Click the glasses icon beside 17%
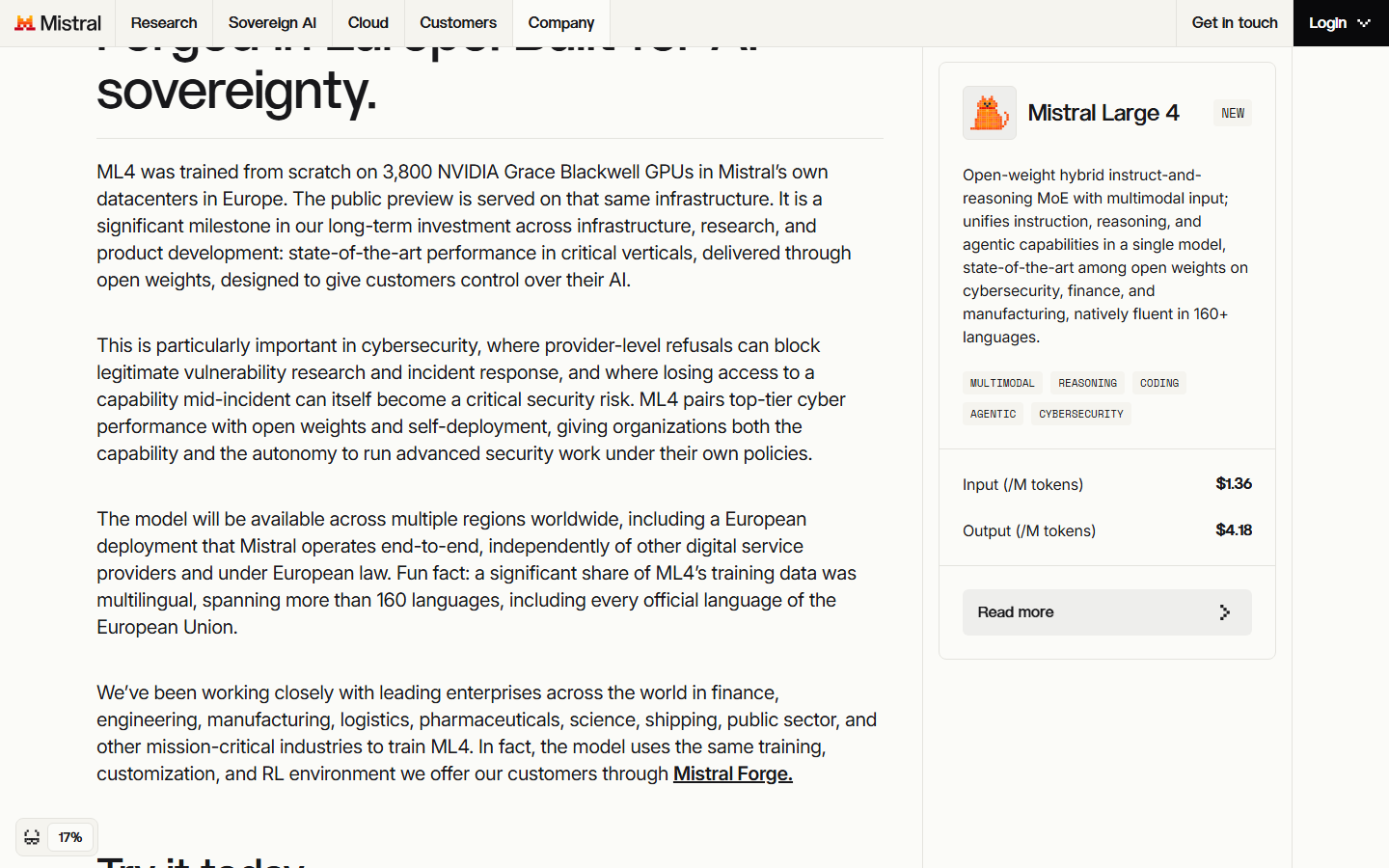This screenshot has height=868, width=1389. pyautogui.click(x=32, y=837)
